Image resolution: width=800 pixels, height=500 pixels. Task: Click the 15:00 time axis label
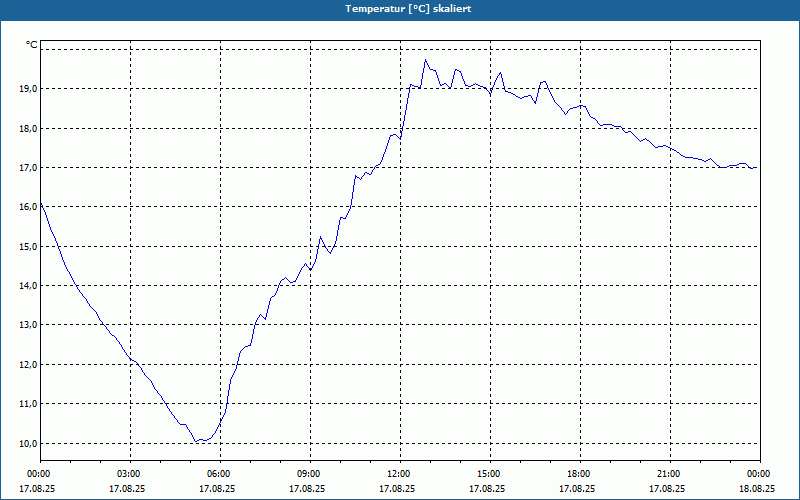(490, 474)
